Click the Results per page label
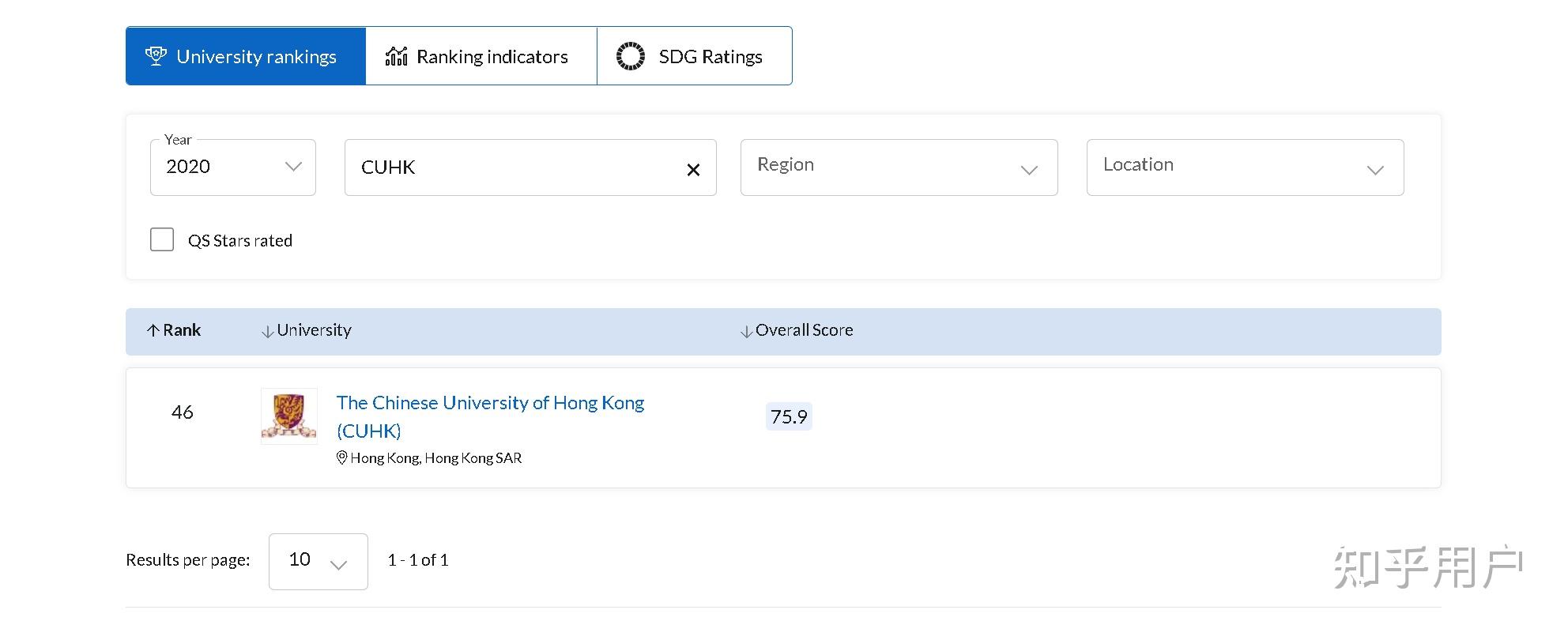 coord(188,560)
